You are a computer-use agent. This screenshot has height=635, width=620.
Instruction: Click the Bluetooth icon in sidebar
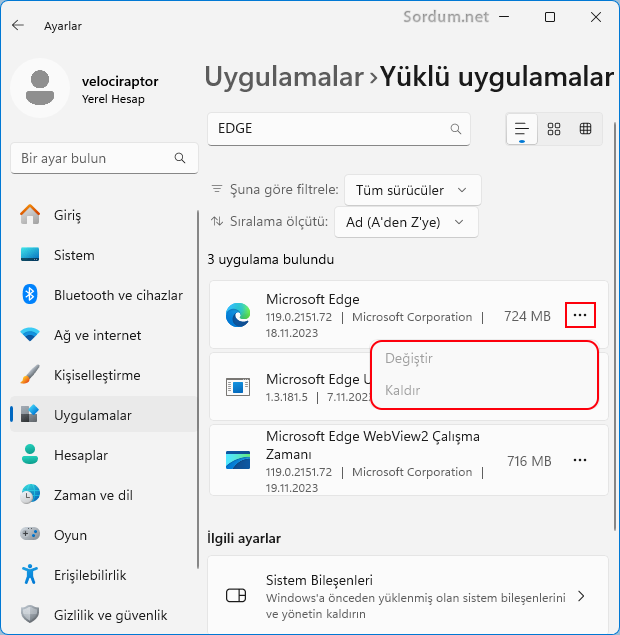pos(30,294)
